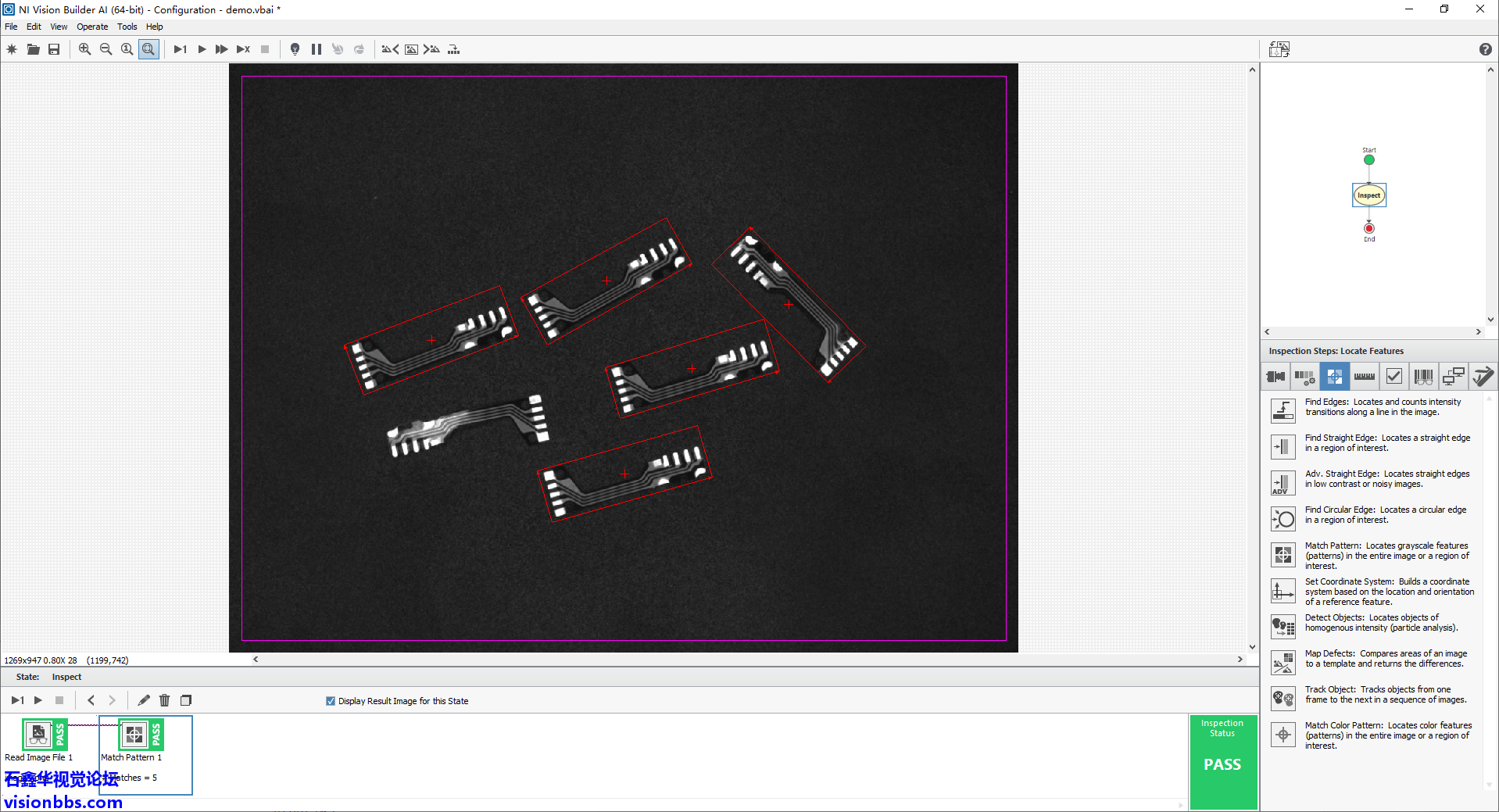Move selected step left with back arrow
Viewport: 1499px width, 812px height.
click(91, 700)
